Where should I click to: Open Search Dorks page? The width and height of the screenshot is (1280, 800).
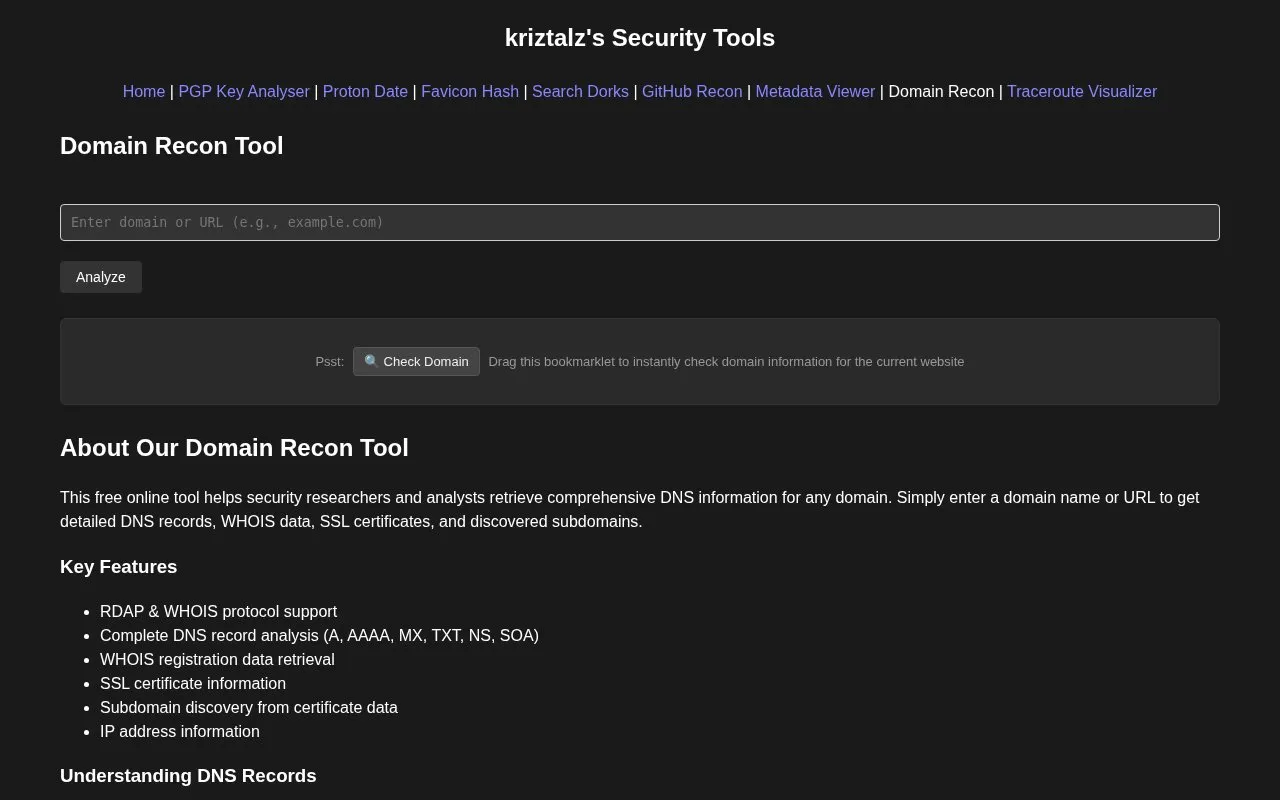pyautogui.click(x=580, y=91)
